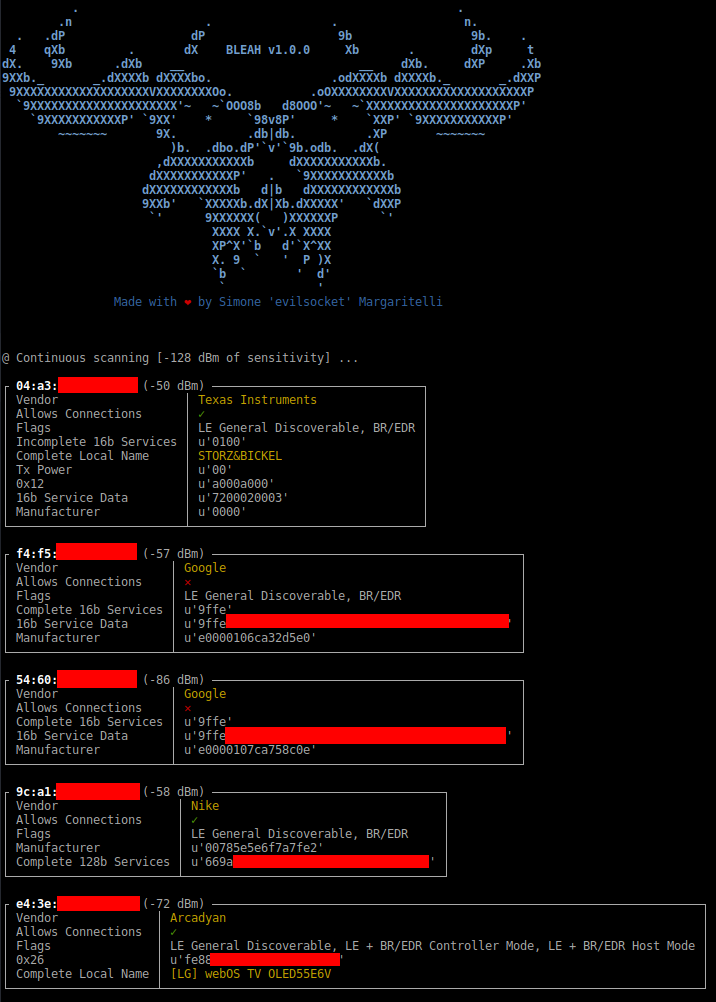This screenshot has height=1002, width=716.
Task: Select the 'Allows Connections' label in the Arcadyan box
Action: click(x=79, y=932)
